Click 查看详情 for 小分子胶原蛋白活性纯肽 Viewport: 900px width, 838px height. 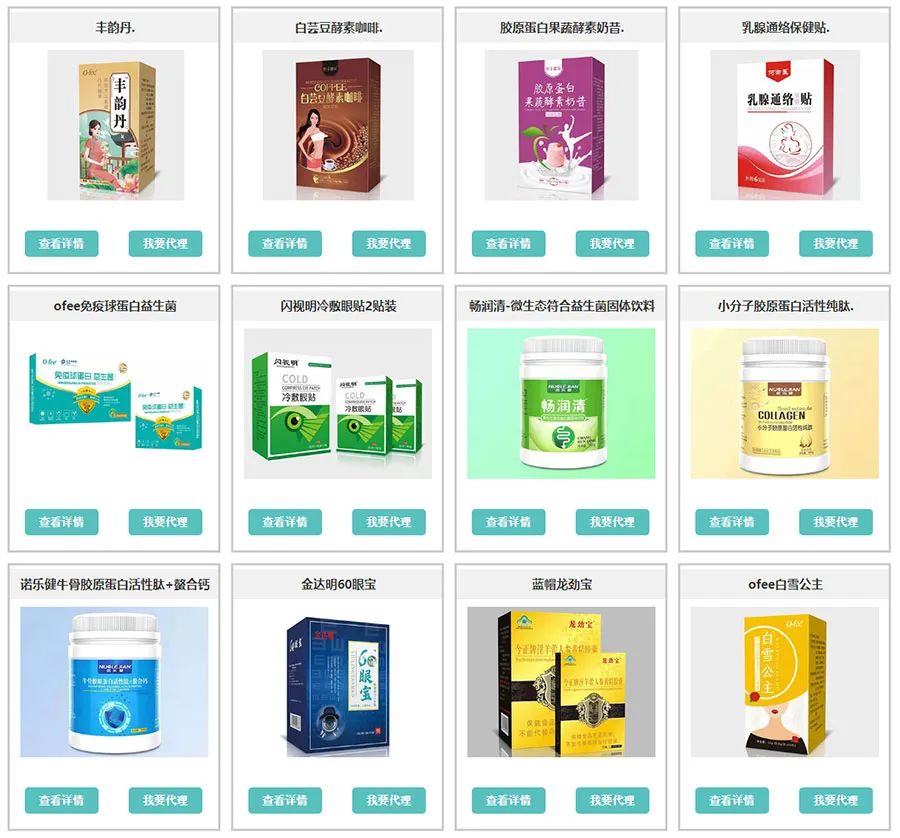point(732,522)
